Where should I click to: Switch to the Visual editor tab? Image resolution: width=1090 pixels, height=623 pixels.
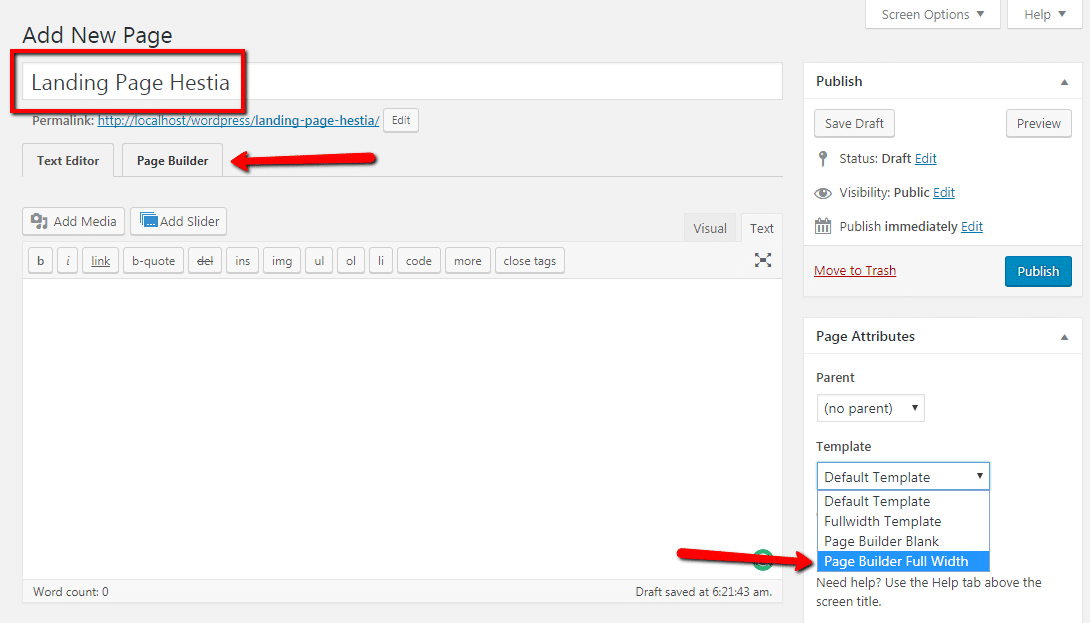pyautogui.click(x=710, y=227)
